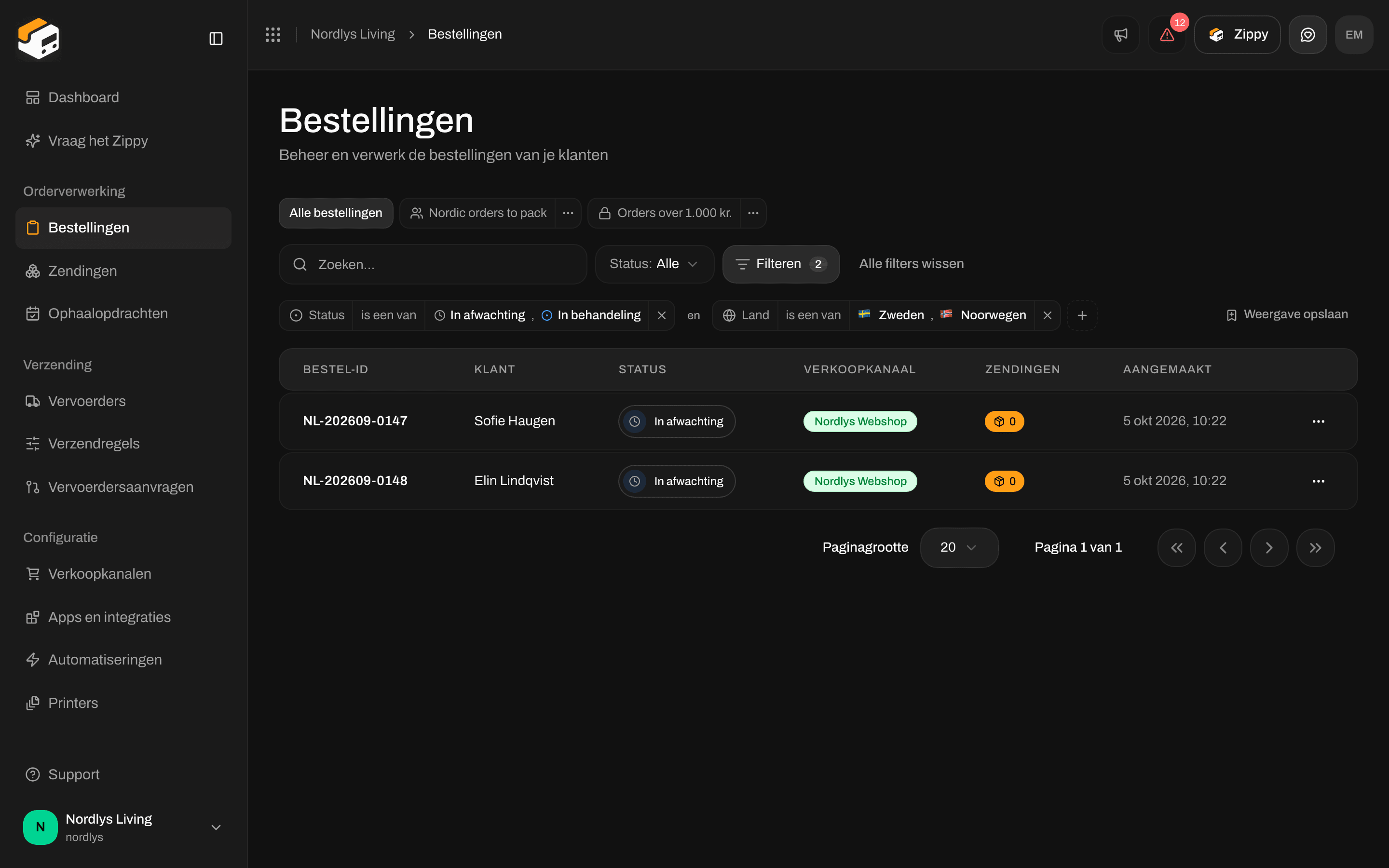
Task: Remove the Status filter
Action: pos(661,315)
